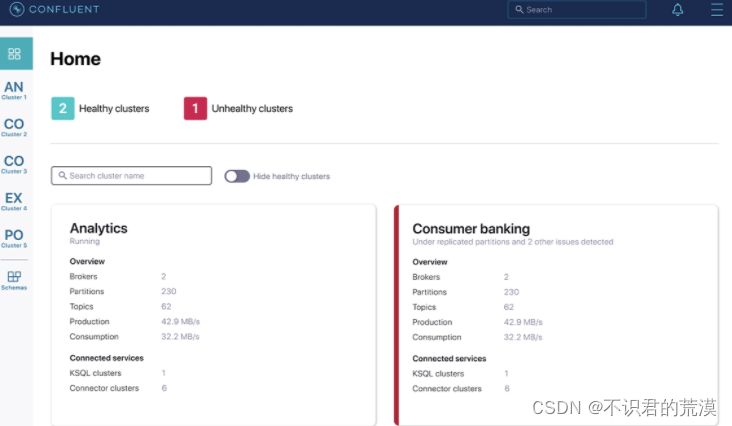732x426 pixels.
Task: Click Production value 42.9 MB/s in Analytics
Action: [181, 321]
